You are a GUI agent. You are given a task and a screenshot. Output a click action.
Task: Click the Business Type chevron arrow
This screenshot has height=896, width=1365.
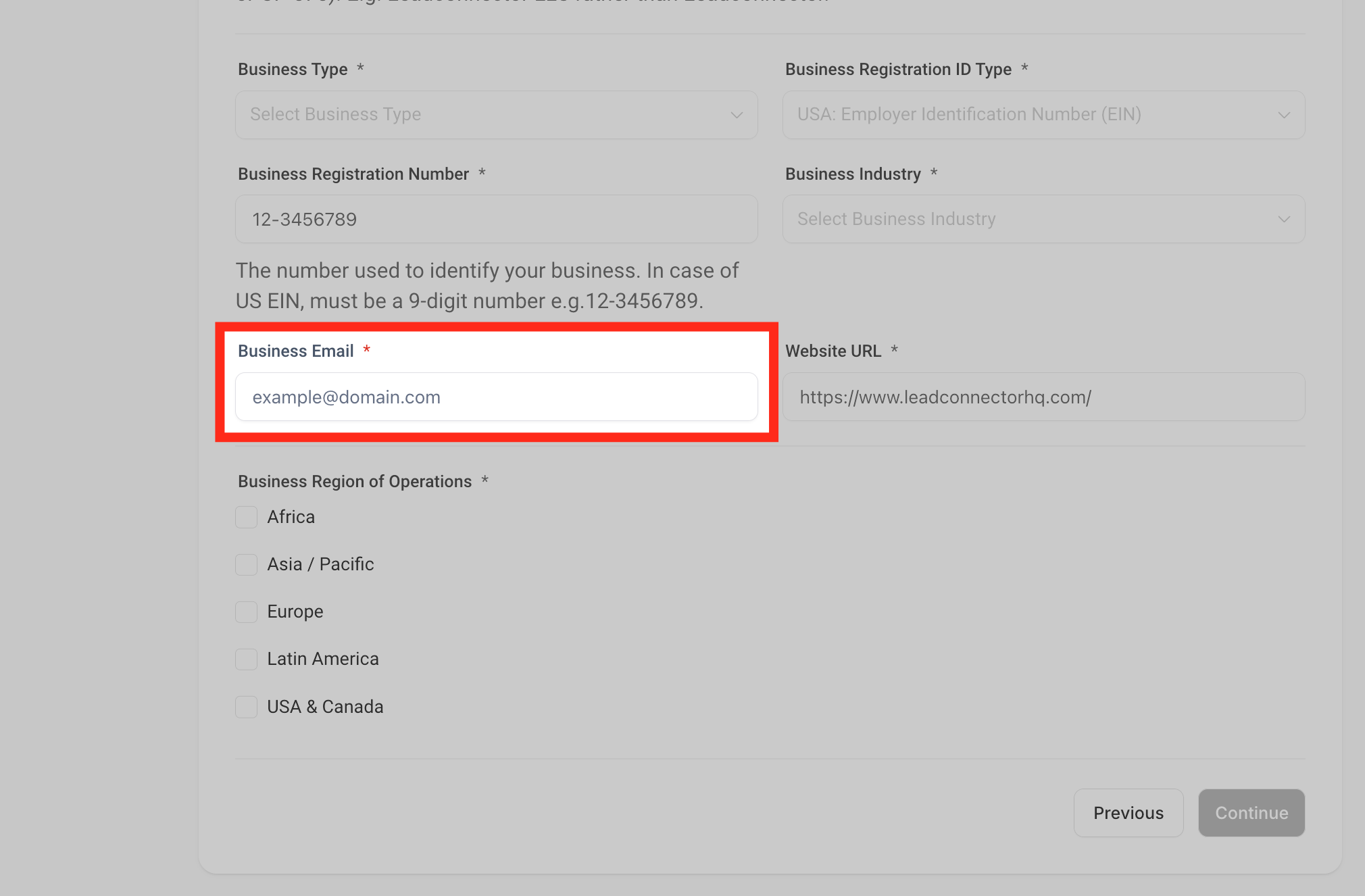pos(737,115)
